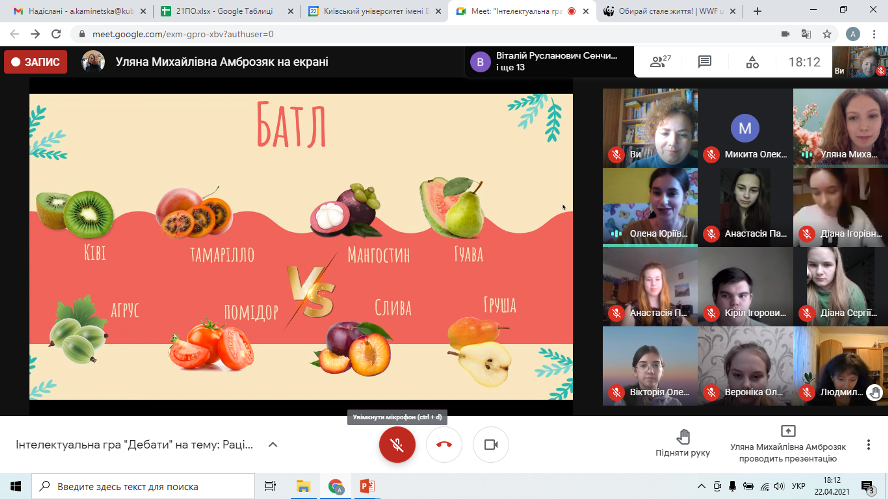Open camera permission icon in address bar
This screenshot has height=499, width=888.
point(785,34)
